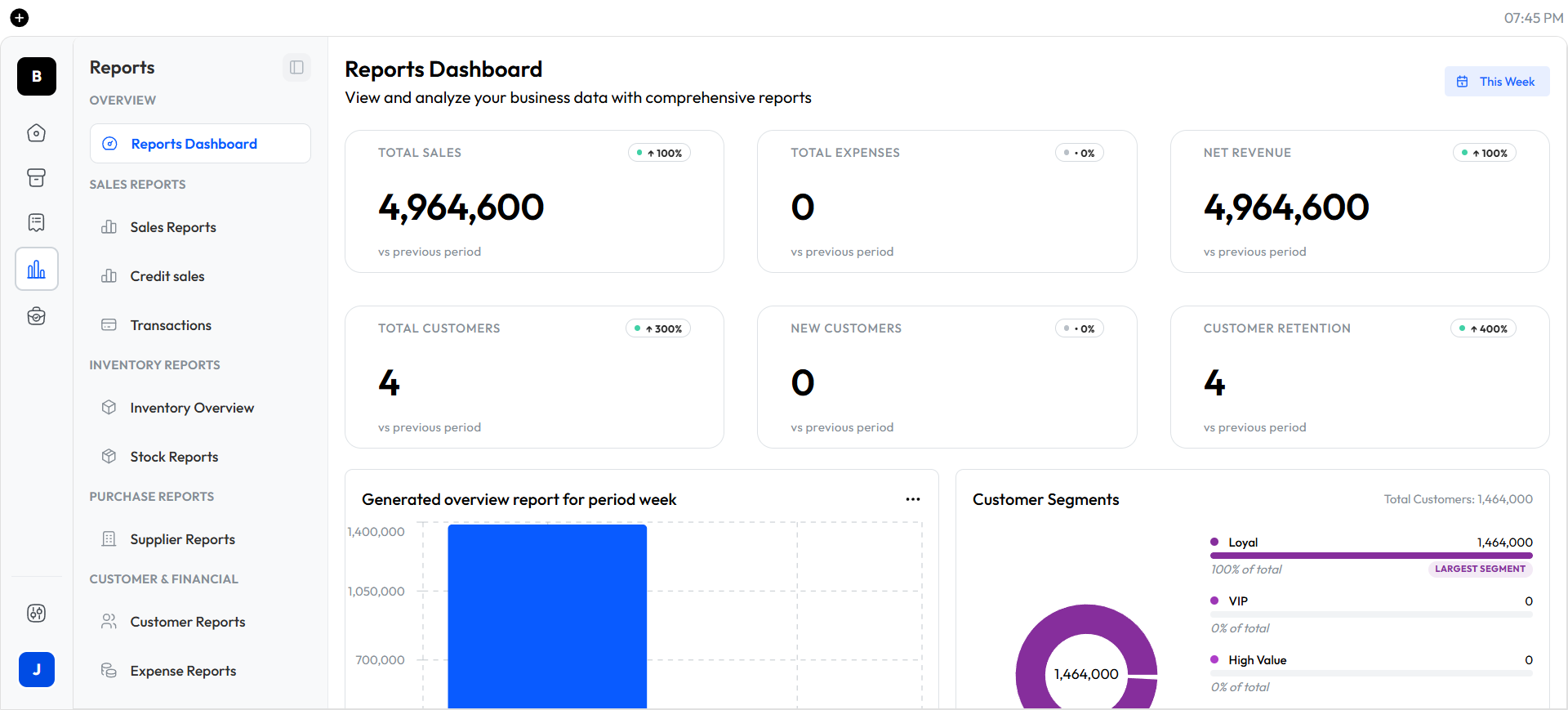Viewport: 1568px width, 710px height.
Task: Click the people icon beside Customer Reports
Action: pos(109,621)
